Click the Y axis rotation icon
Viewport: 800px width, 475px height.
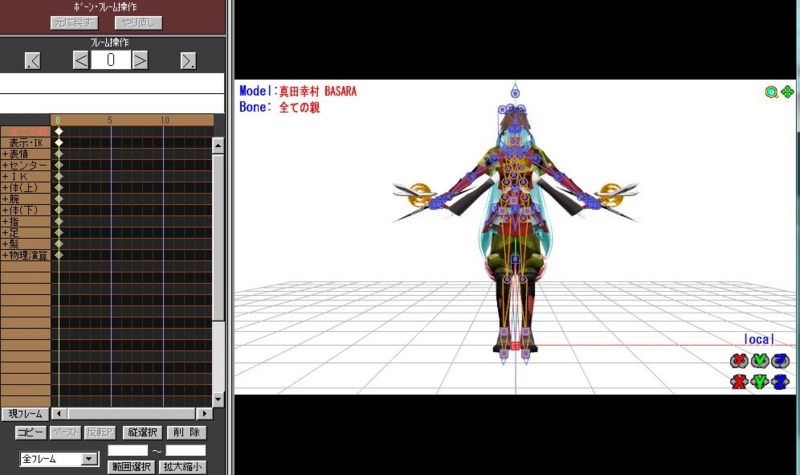(760, 361)
